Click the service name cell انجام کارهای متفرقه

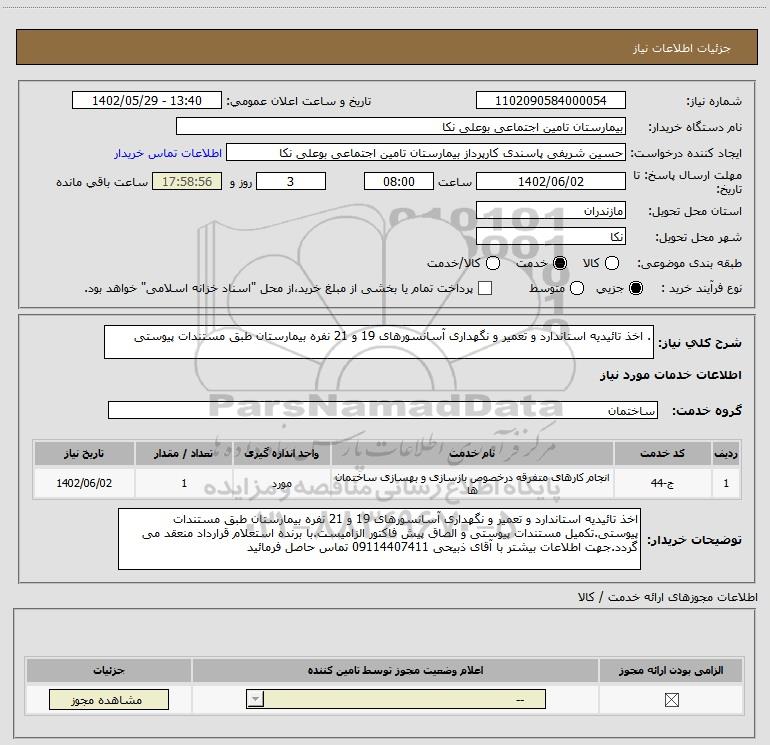point(472,483)
